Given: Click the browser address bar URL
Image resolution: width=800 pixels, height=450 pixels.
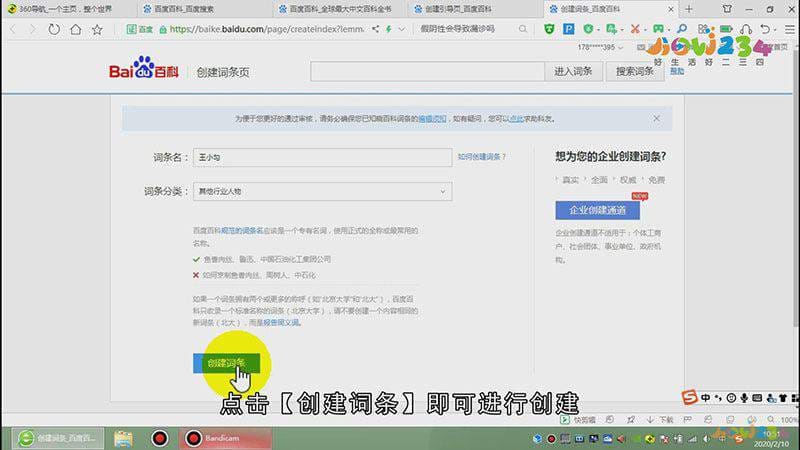Looking at the screenshot, I should [266, 29].
